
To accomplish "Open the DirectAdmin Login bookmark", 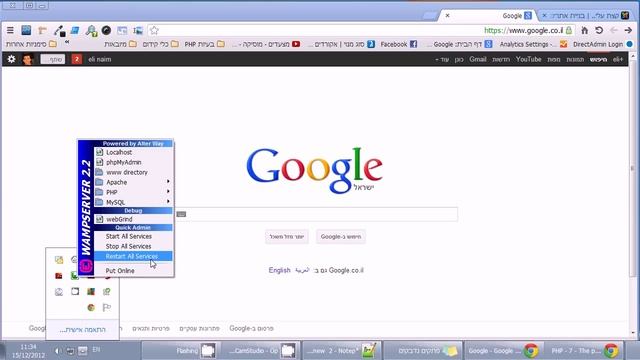I will (x=602, y=44).
